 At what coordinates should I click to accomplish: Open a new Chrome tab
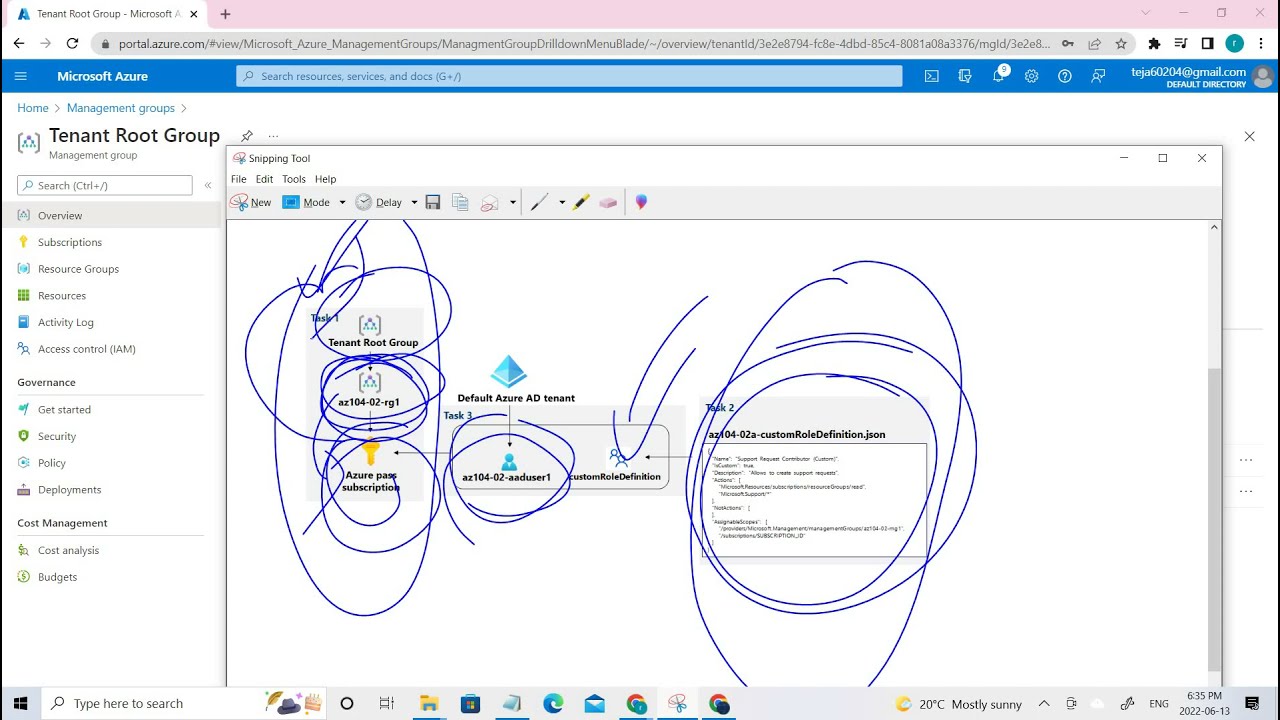(x=225, y=14)
